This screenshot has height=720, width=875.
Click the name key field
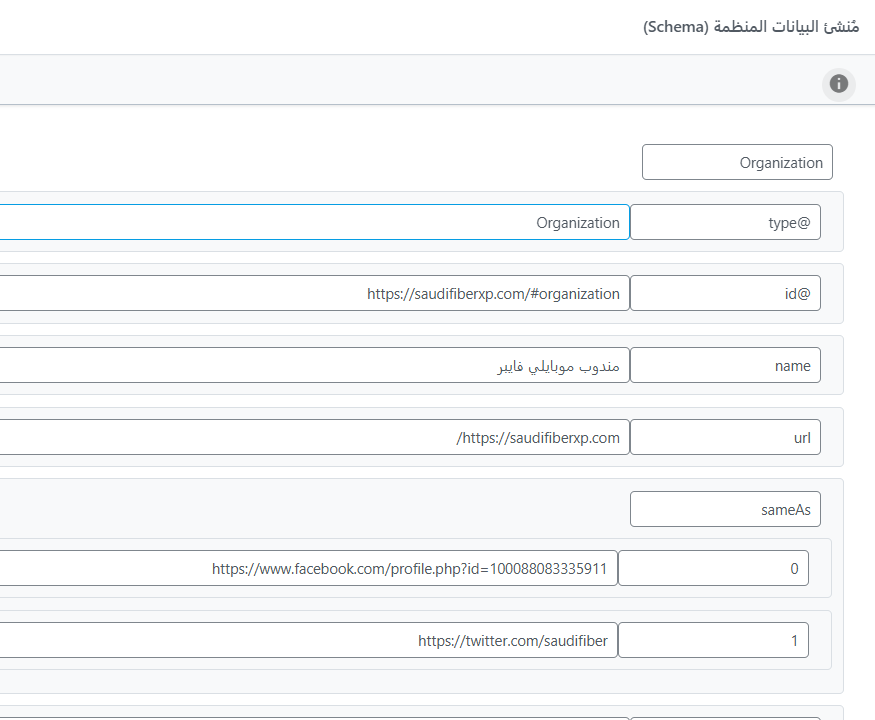[725, 366]
